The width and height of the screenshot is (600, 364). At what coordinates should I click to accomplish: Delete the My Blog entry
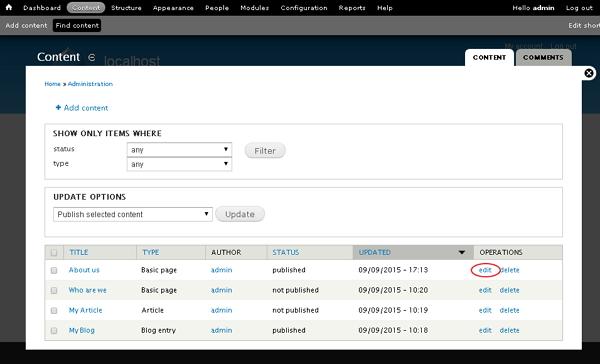click(x=510, y=330)
